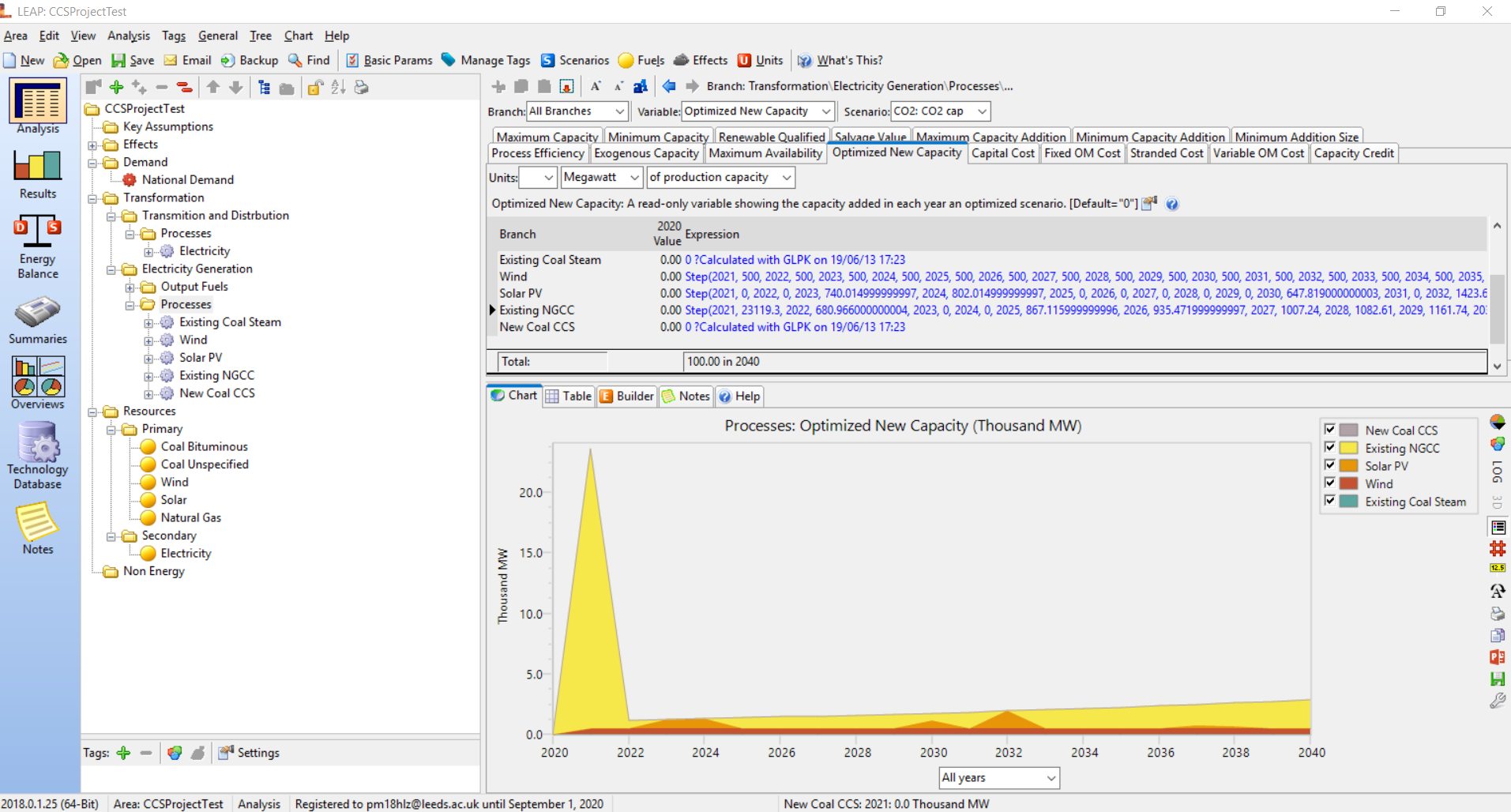Click the yellow Existing NGCC legend swatch
This screenshot has width=1511, height=812.
pyautogui.click(x=1349, y=448)
